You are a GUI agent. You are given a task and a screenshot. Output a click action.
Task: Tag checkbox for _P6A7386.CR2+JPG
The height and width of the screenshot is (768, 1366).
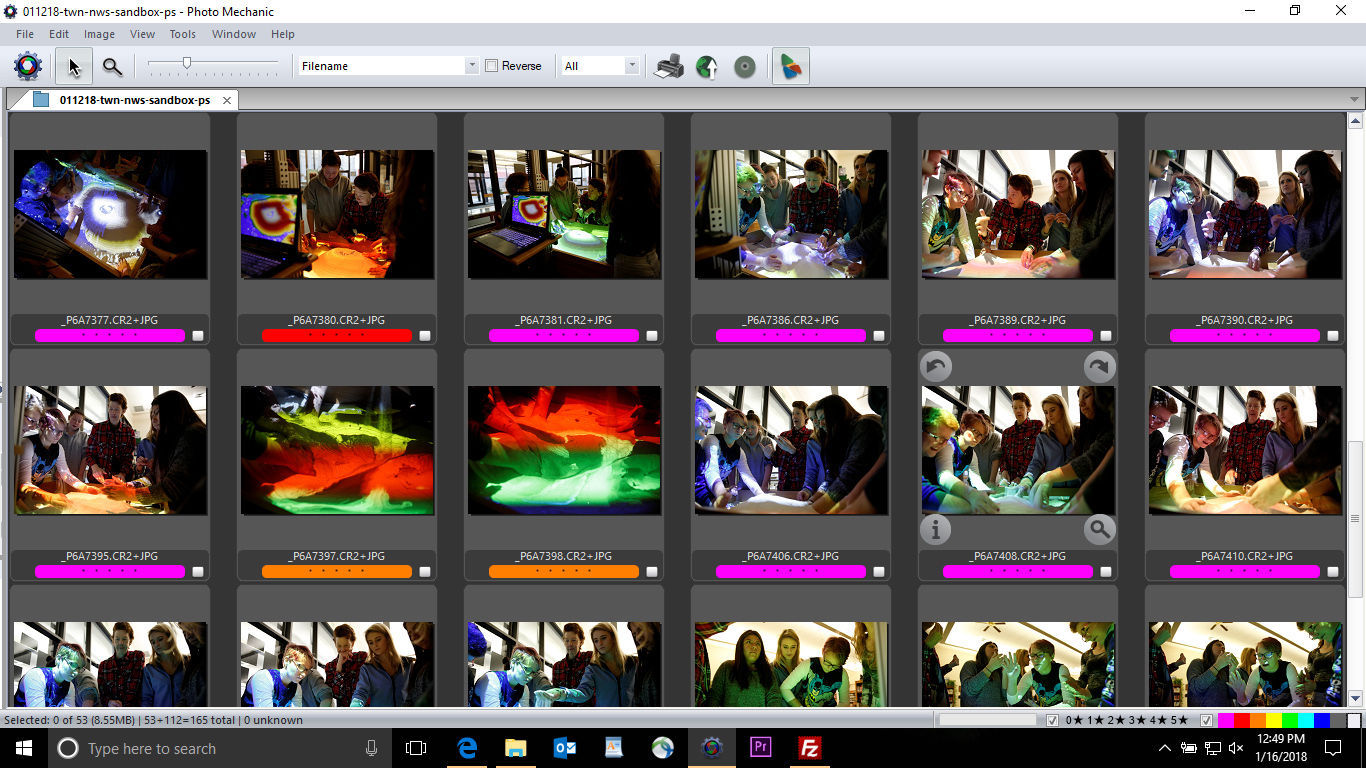point(879,336)
